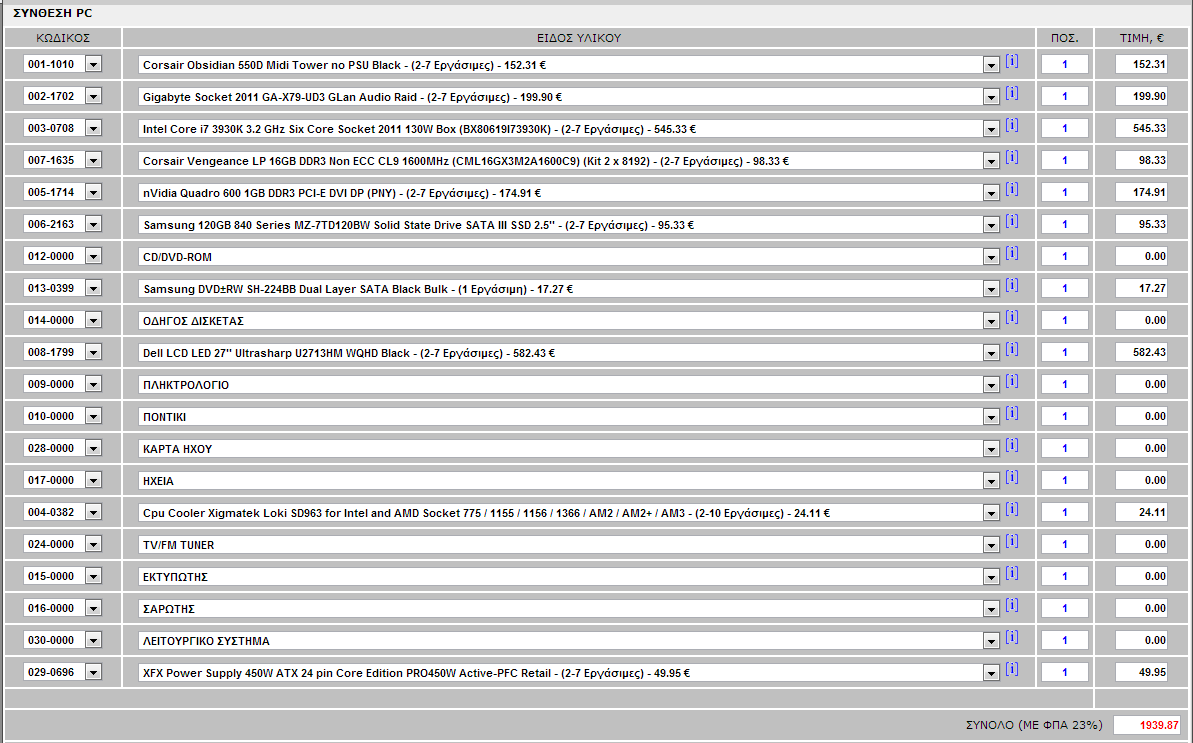Click the ΚΩΔΙΚΟΣ column header
1193x743 pixels.
coord(63,38)
